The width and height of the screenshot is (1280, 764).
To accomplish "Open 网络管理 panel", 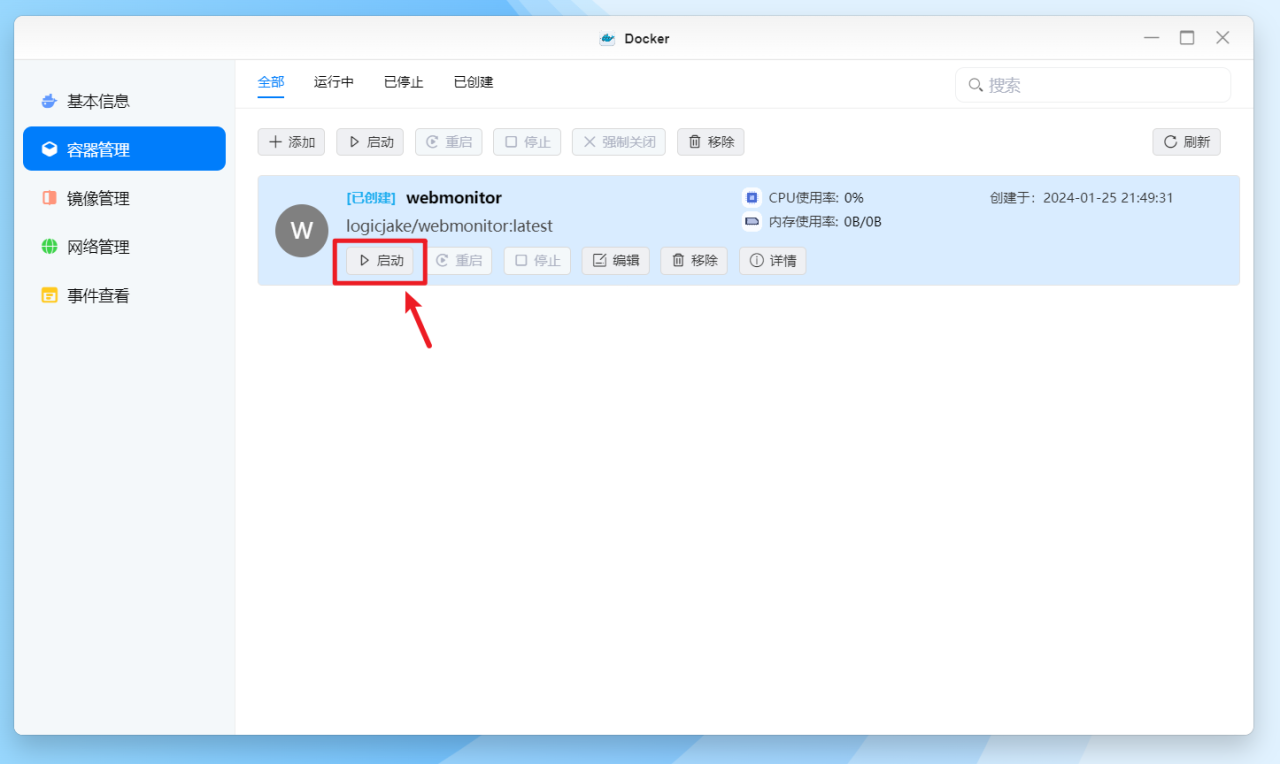I will click(x=100, y=246).
